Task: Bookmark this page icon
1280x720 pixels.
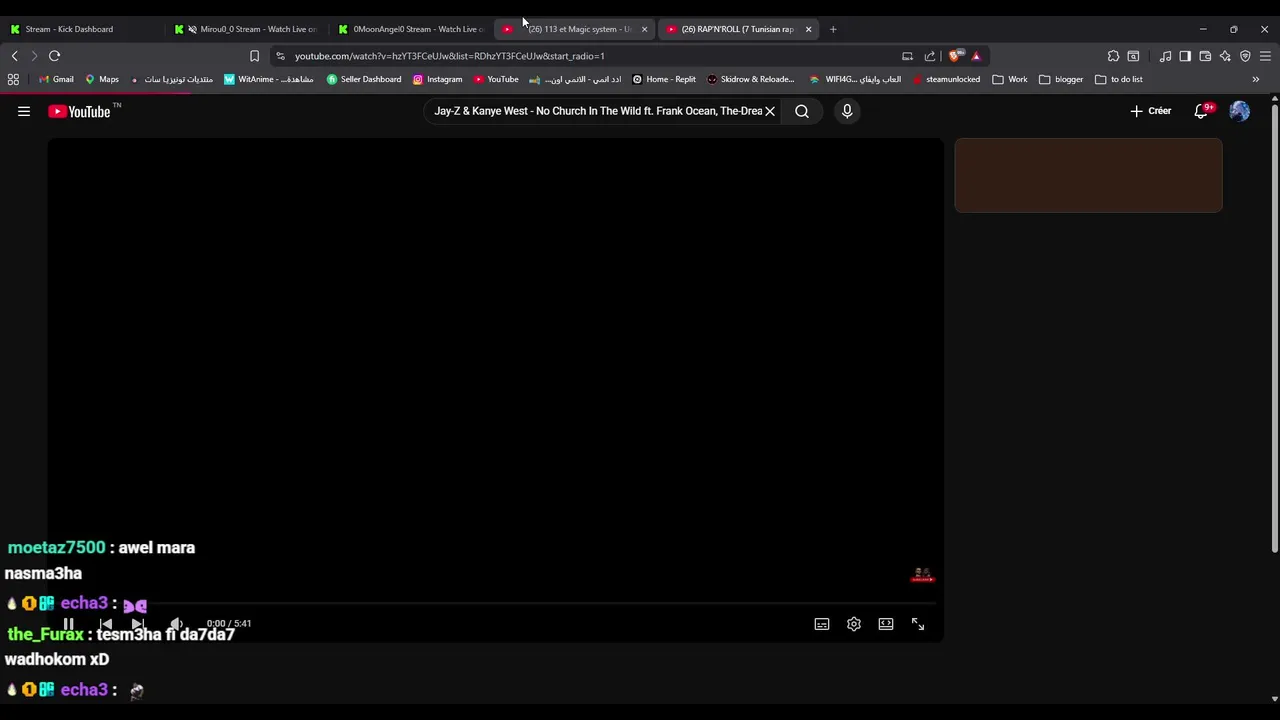Action: (254, 56)
